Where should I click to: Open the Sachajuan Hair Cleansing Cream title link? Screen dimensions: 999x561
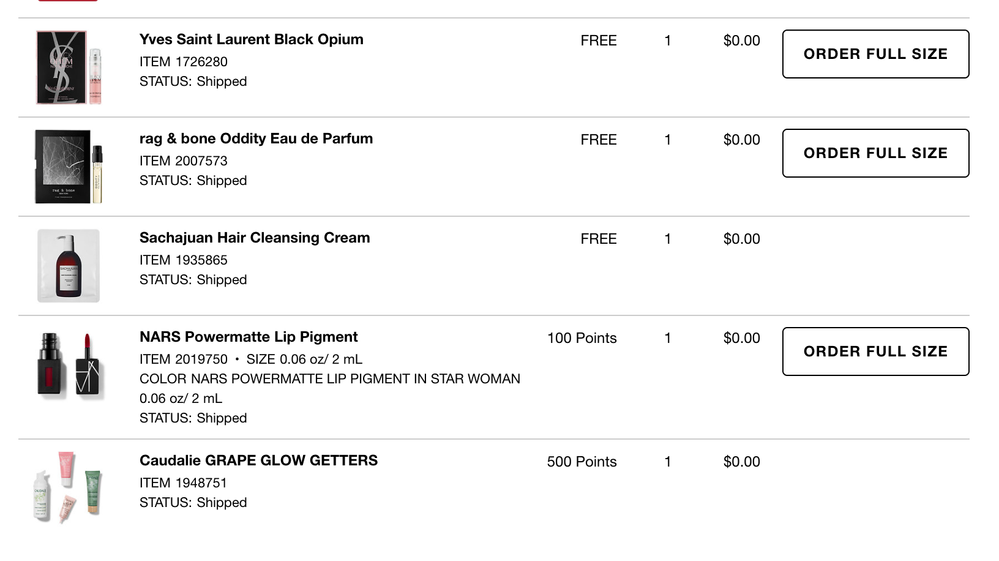[254, 238]
